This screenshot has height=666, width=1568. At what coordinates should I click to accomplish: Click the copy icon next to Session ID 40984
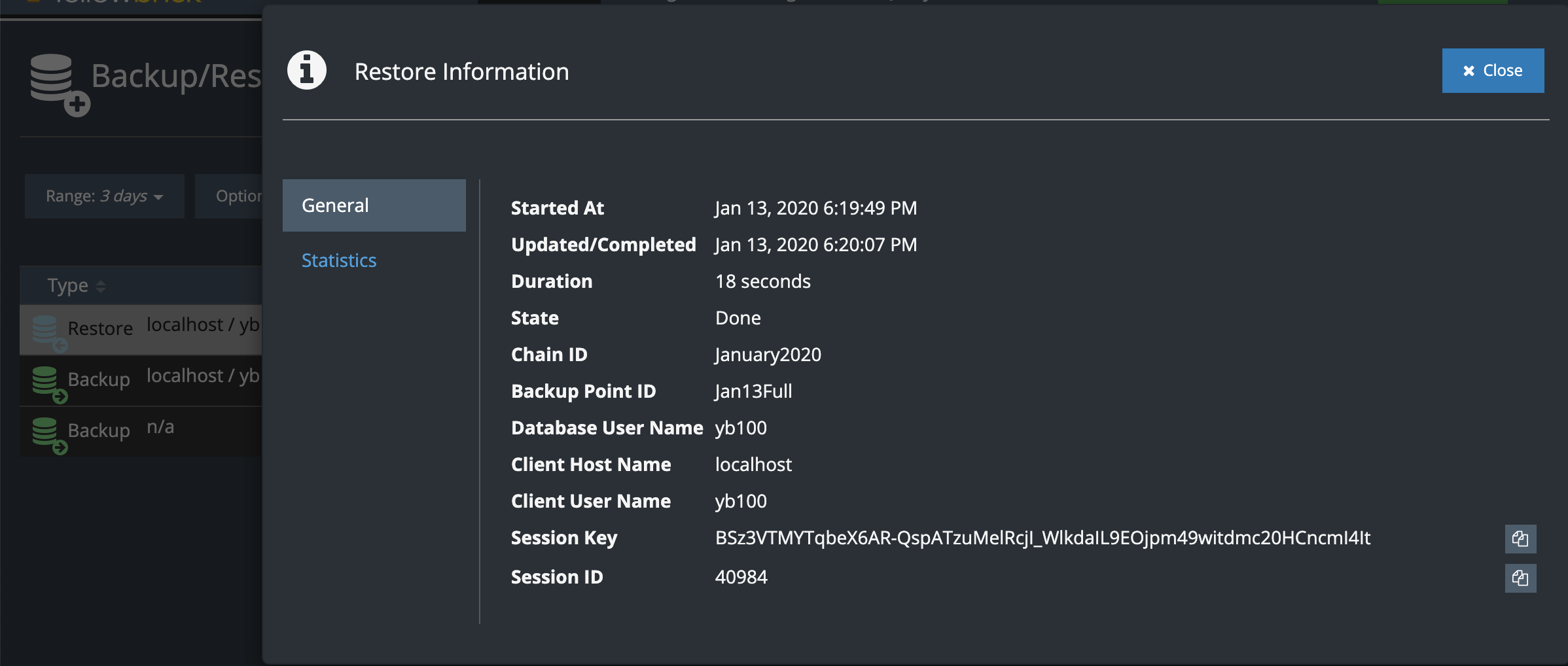(x=1521, y=578)
